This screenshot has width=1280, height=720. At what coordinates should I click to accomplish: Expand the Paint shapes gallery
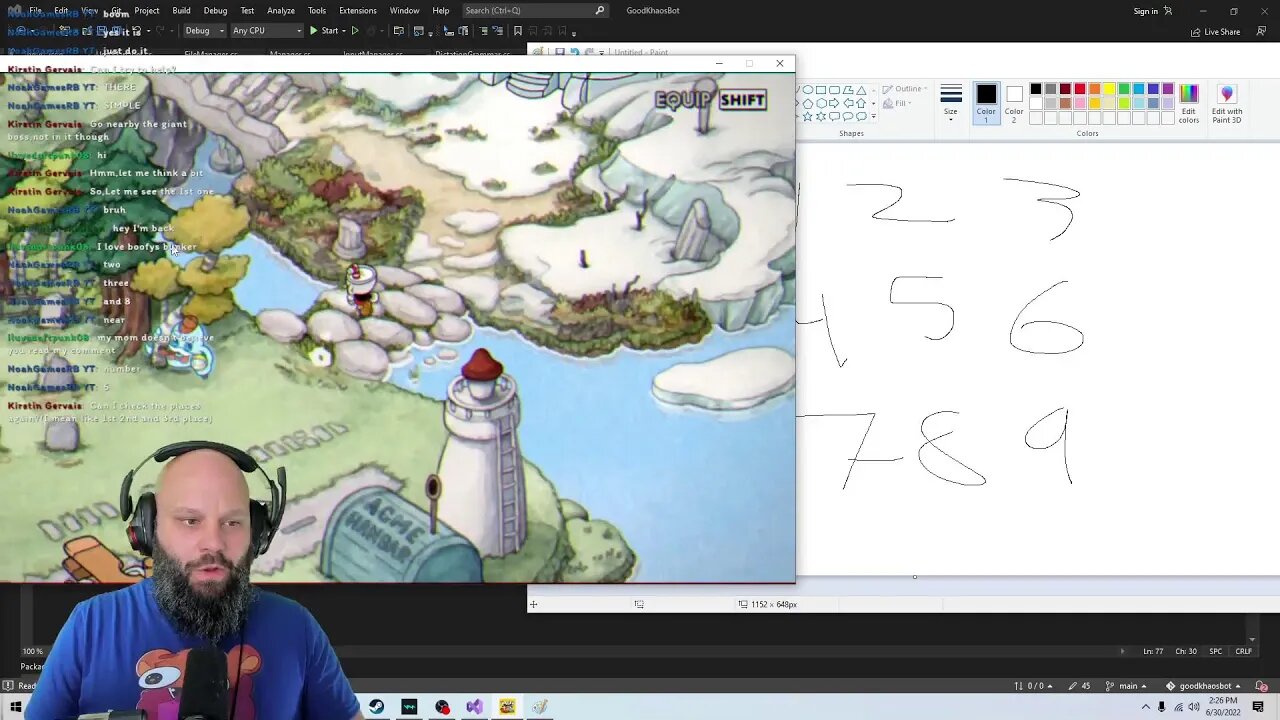pos(874,116)
